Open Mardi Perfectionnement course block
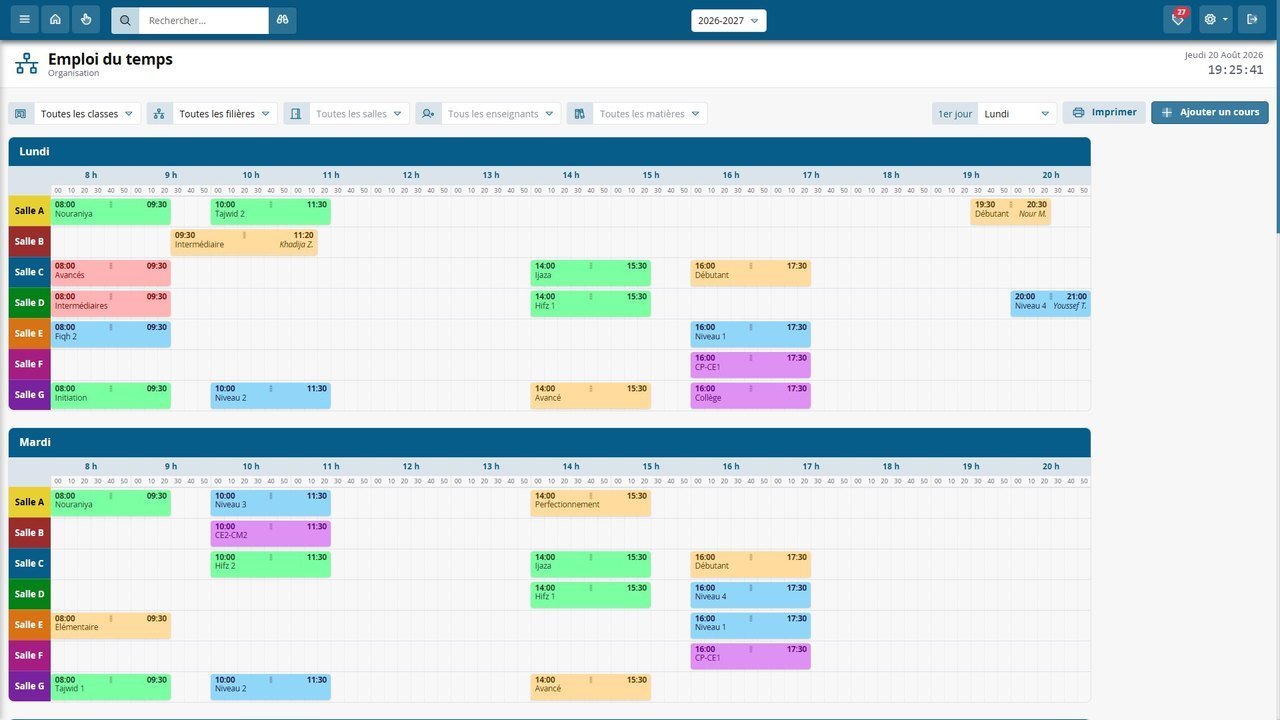 click(590, 502)
